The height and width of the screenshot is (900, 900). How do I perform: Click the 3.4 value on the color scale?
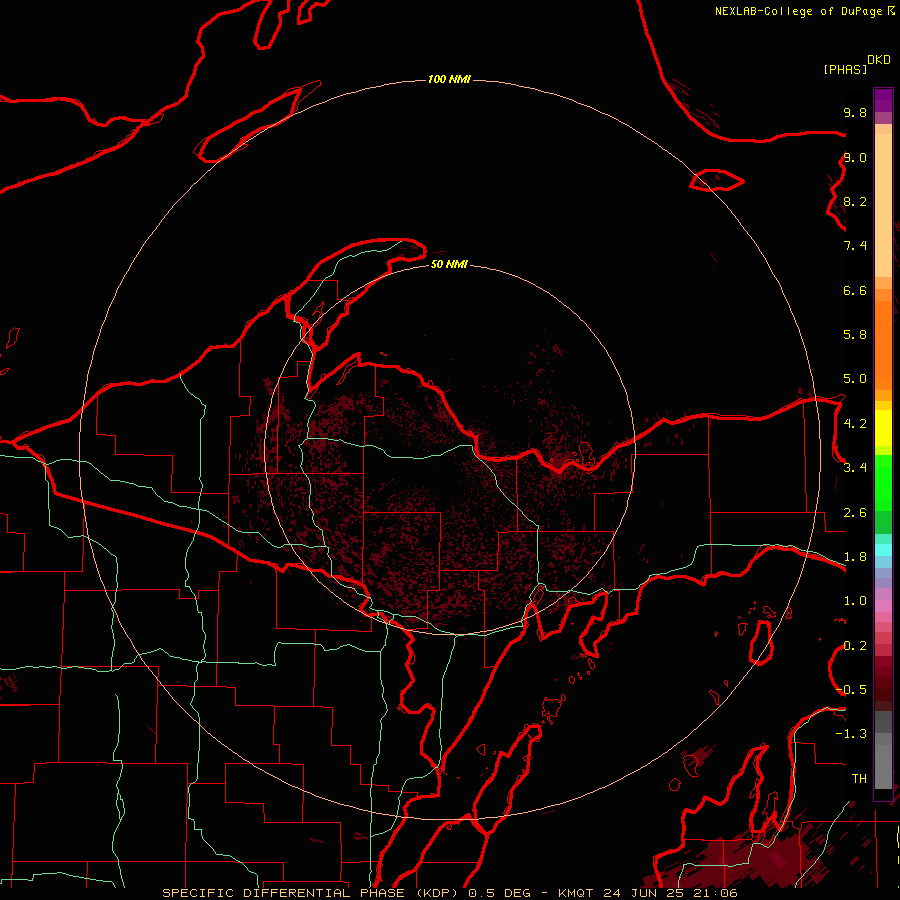pyautogui.click(x=855, y=468)
